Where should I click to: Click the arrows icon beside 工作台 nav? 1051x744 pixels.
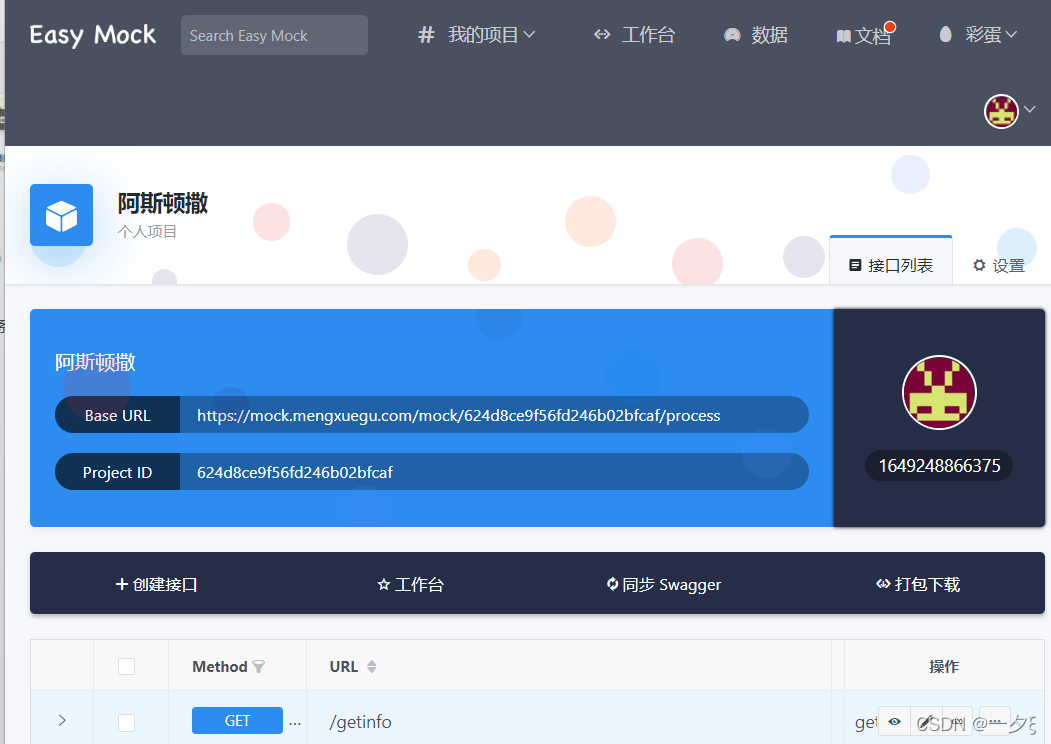pos(602,34)
